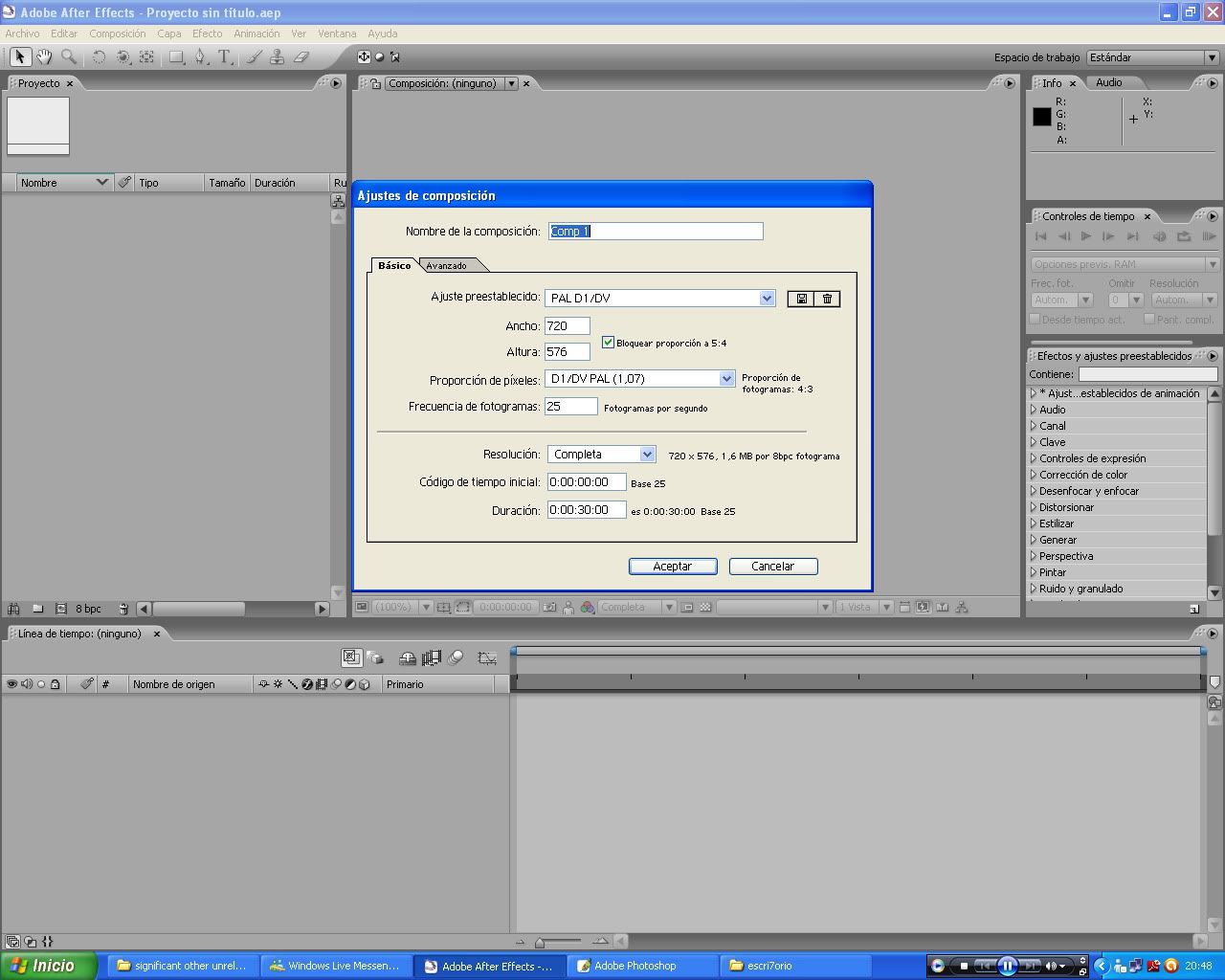Click the Proyecto panel horizontal scrollbar
1225x980 pixels.
[x=199, y=609]
